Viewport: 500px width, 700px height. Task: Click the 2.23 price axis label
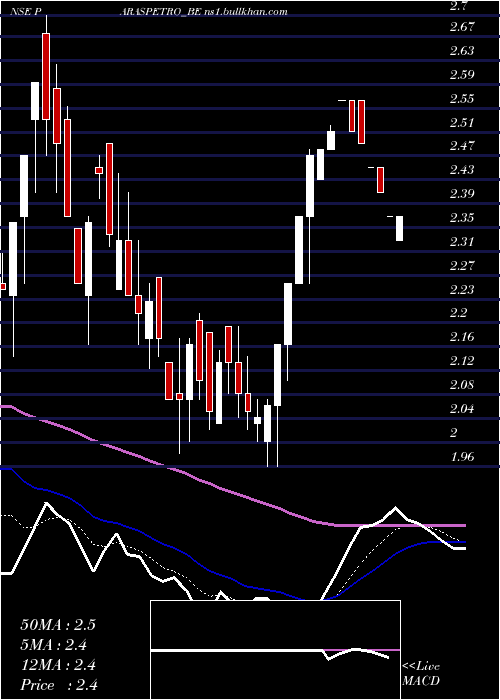[x=462, y=290]
